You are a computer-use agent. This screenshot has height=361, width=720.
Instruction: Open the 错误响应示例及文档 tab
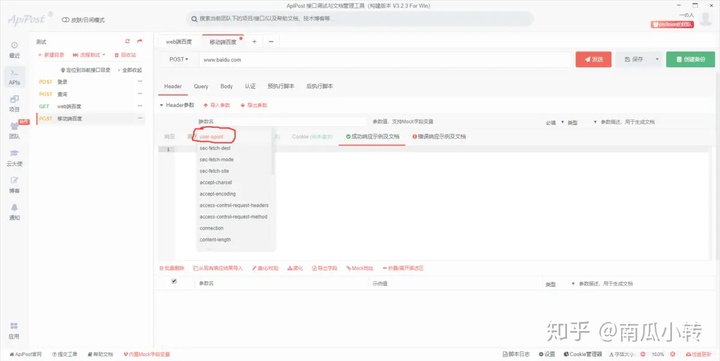(439, 137)
